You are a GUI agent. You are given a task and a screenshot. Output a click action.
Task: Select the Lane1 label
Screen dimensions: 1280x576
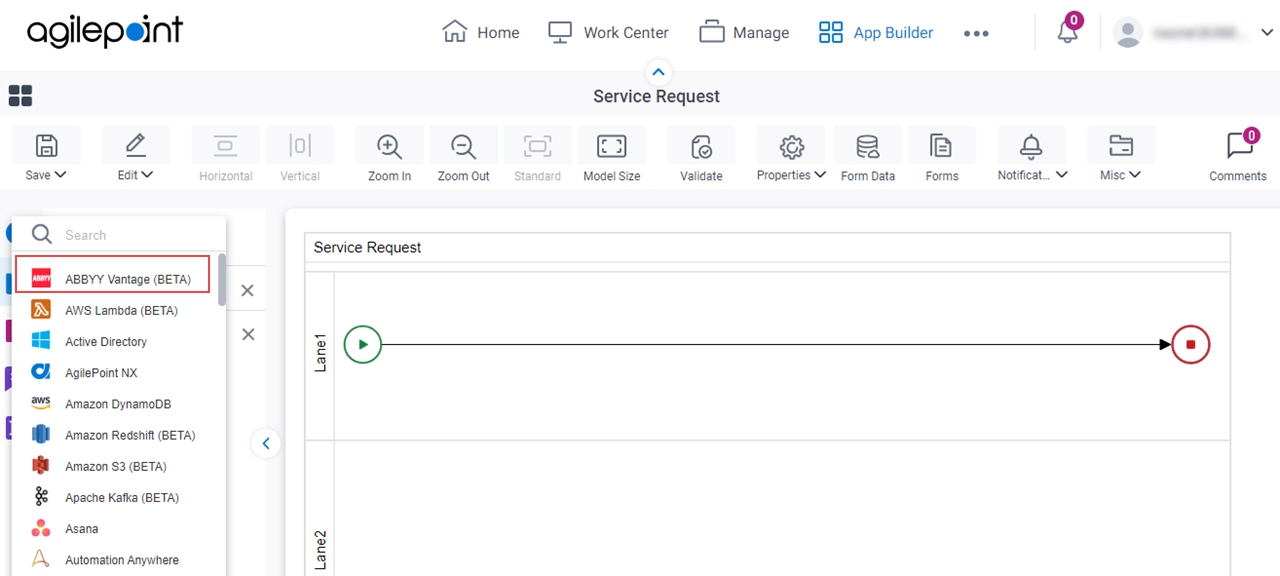pos(321,354)
